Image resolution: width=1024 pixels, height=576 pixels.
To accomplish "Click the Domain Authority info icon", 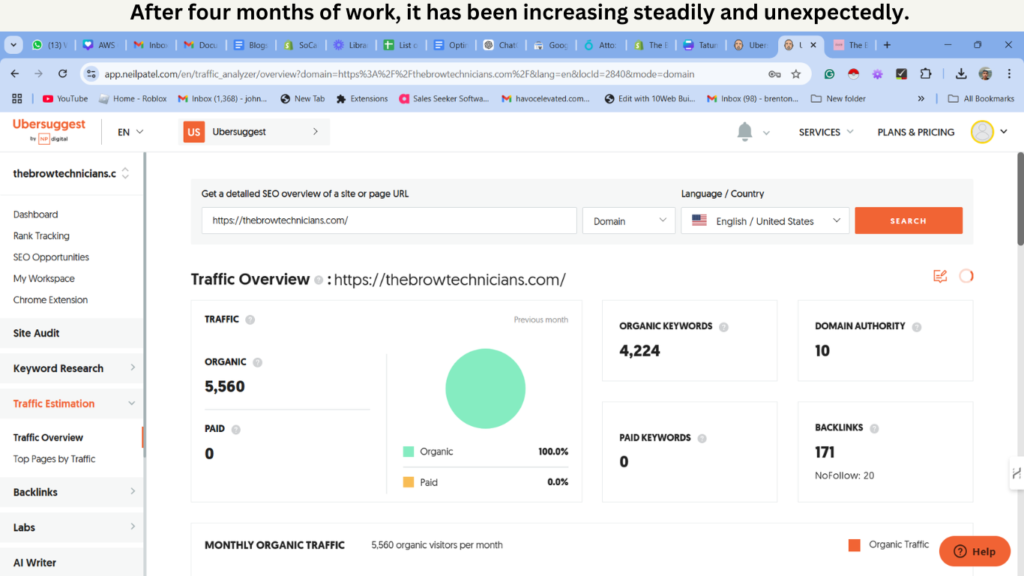I will [x=917, y=327].
